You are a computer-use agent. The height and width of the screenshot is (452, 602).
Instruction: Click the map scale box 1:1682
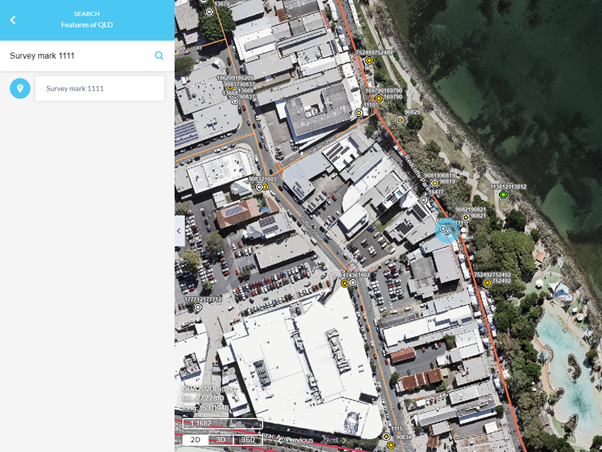coord(221,424)
